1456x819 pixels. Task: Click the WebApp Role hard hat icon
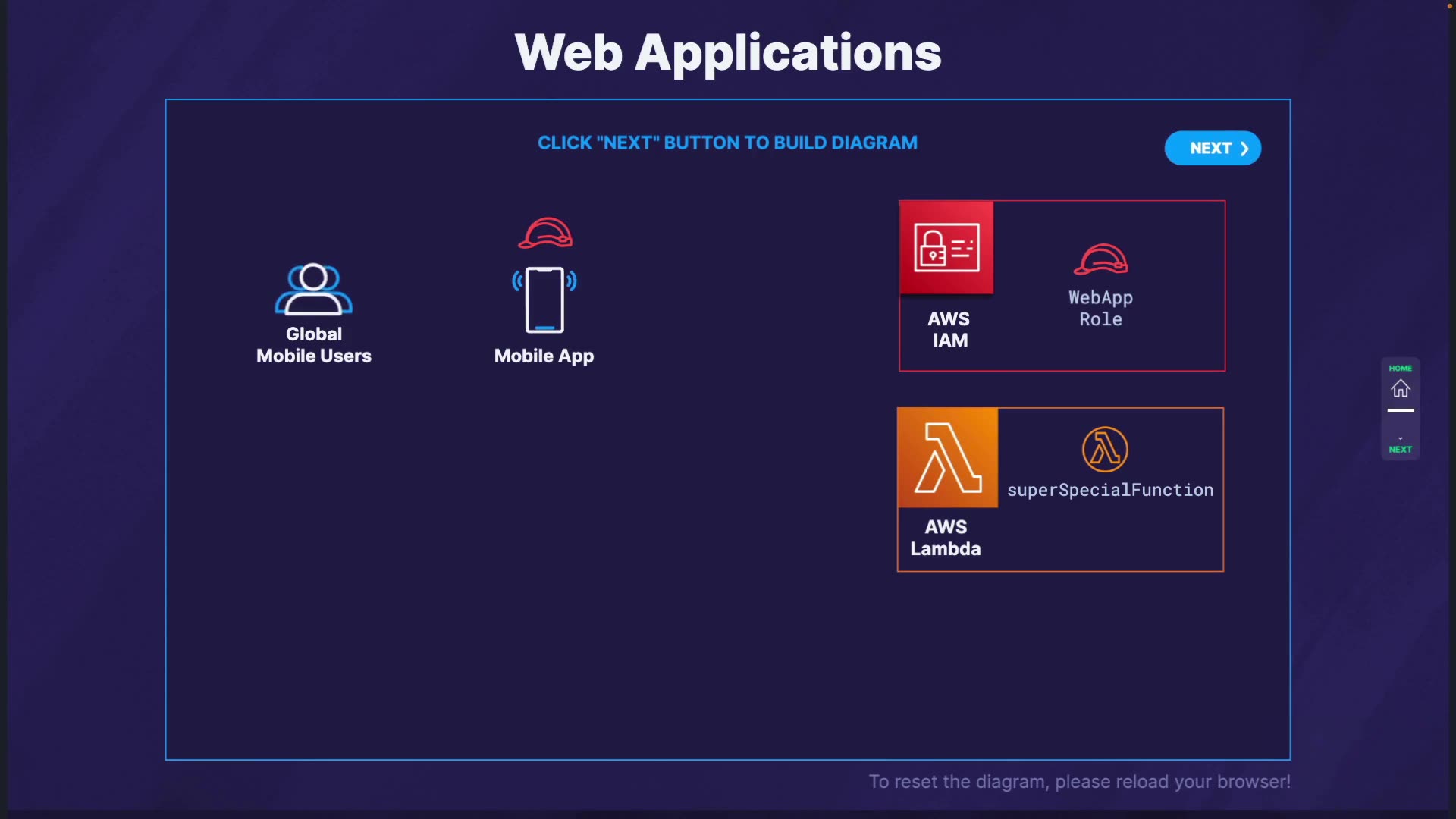[x=1100, y=259]
